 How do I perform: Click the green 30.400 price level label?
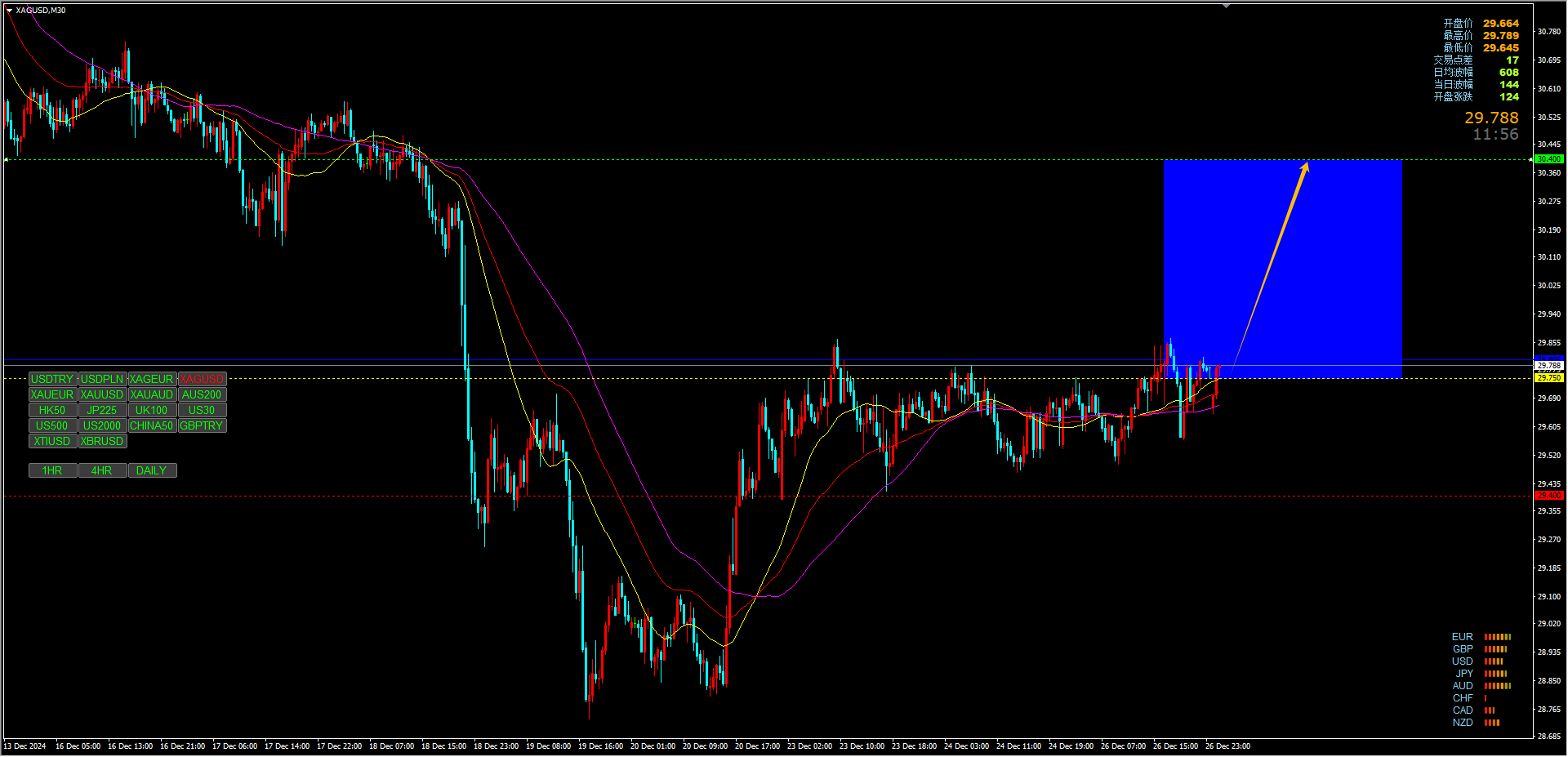tap(1549, 159)
